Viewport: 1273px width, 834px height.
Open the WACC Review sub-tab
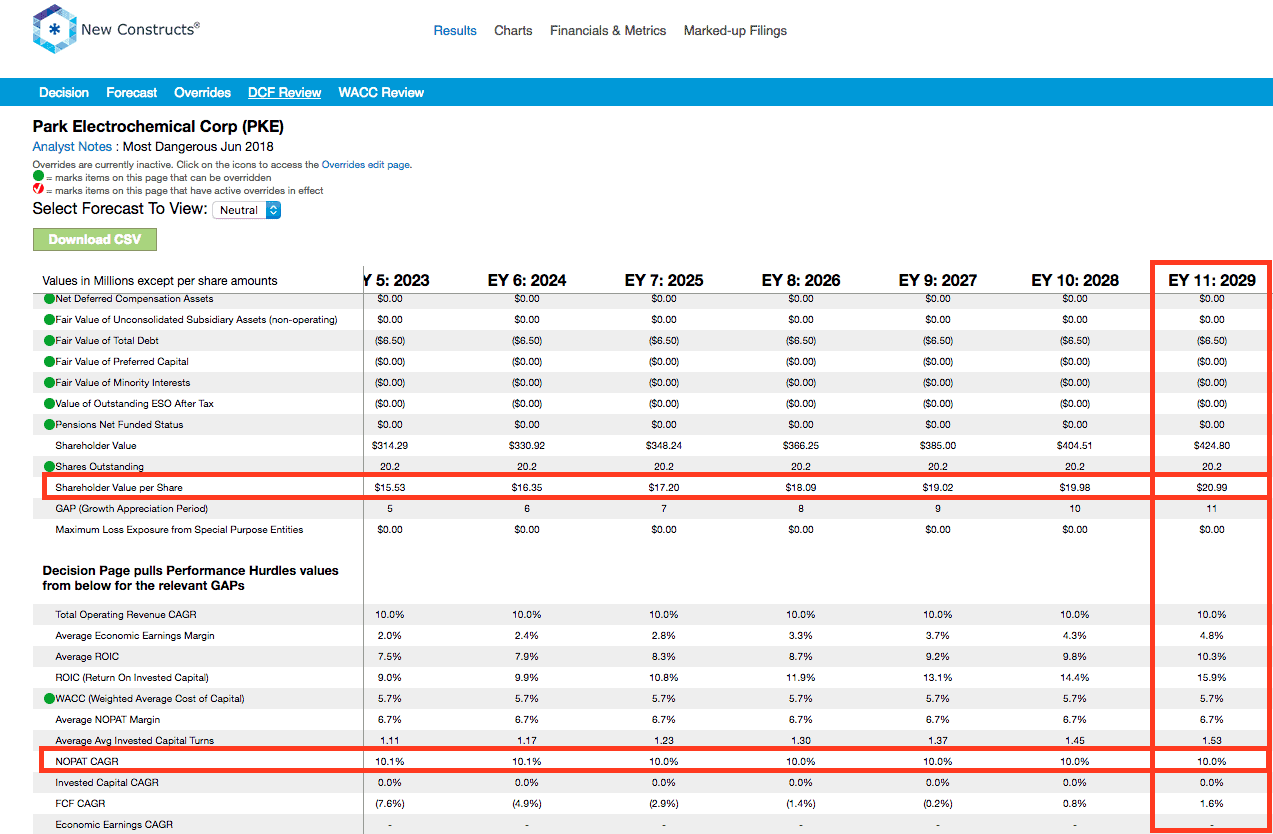[x=381, y=92]
